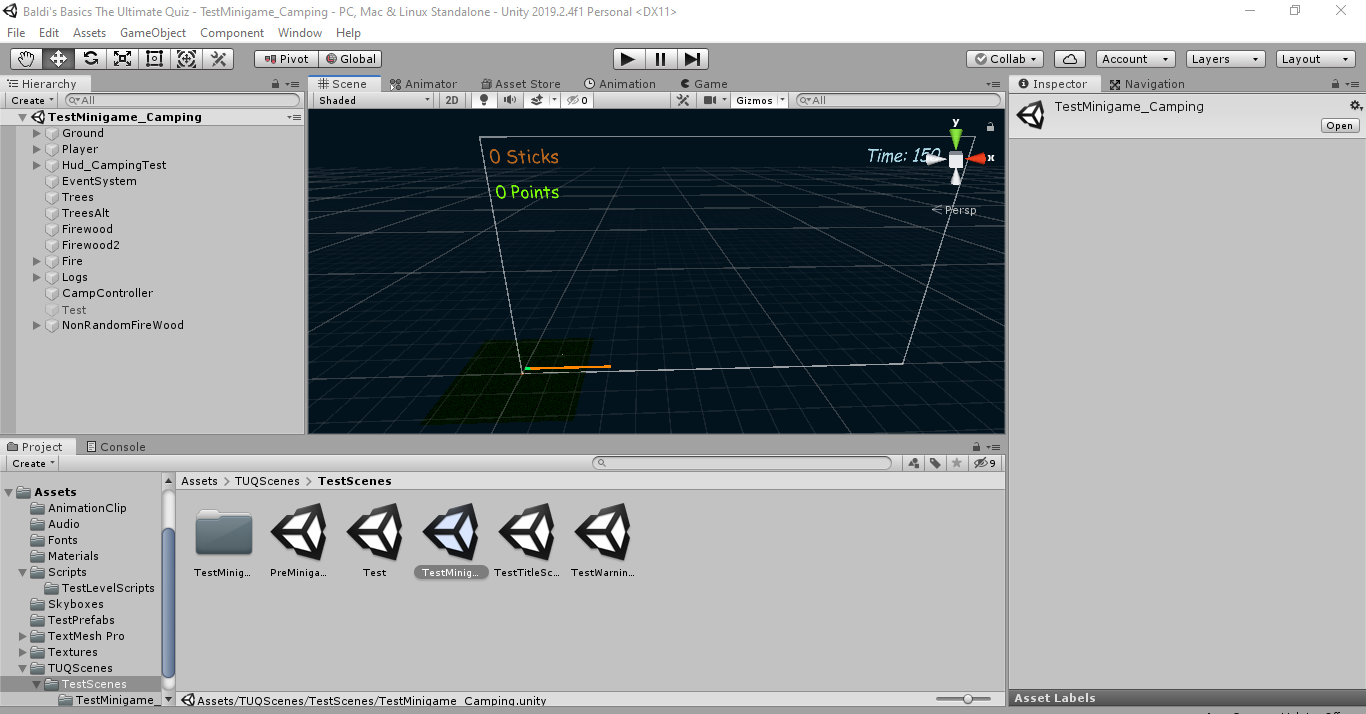Image resolution: width=1366 pixels, height=714 pixels.
Task: Select the Rect transform tool
Action: [x=155, y=59]
